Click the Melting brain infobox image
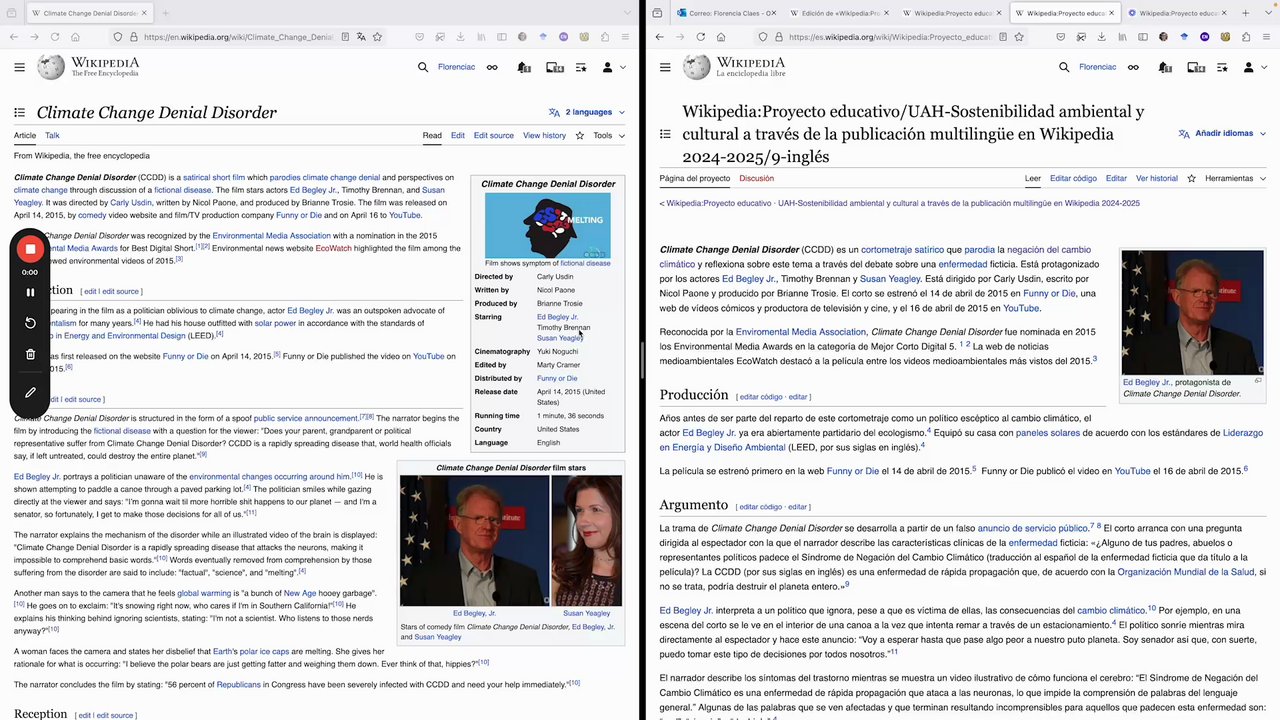 (547, 225)
